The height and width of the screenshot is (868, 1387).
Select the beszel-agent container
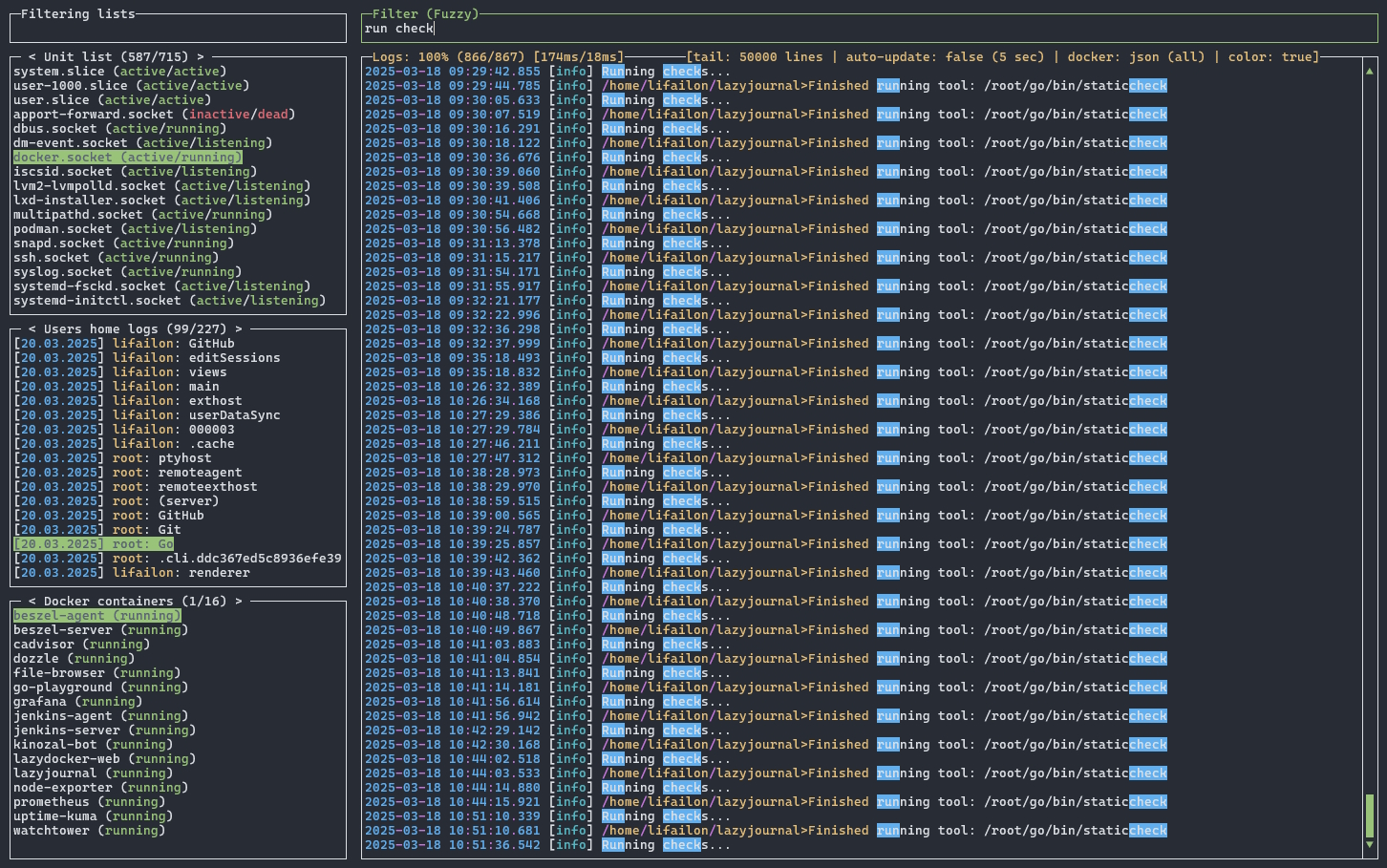[x=97, y=616]
